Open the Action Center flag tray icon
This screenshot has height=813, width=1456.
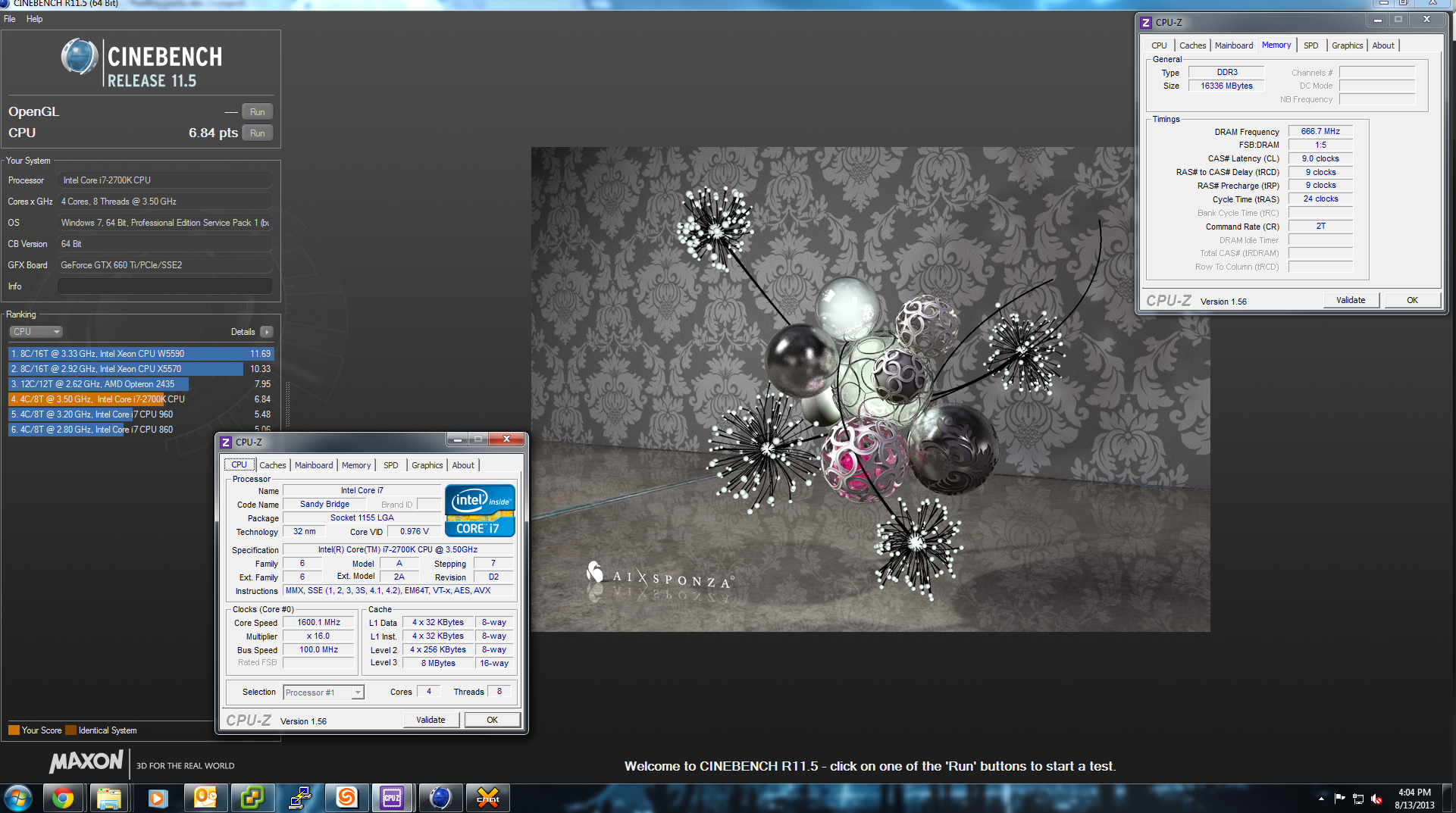pyautogui.click(x=1339, y=799)
